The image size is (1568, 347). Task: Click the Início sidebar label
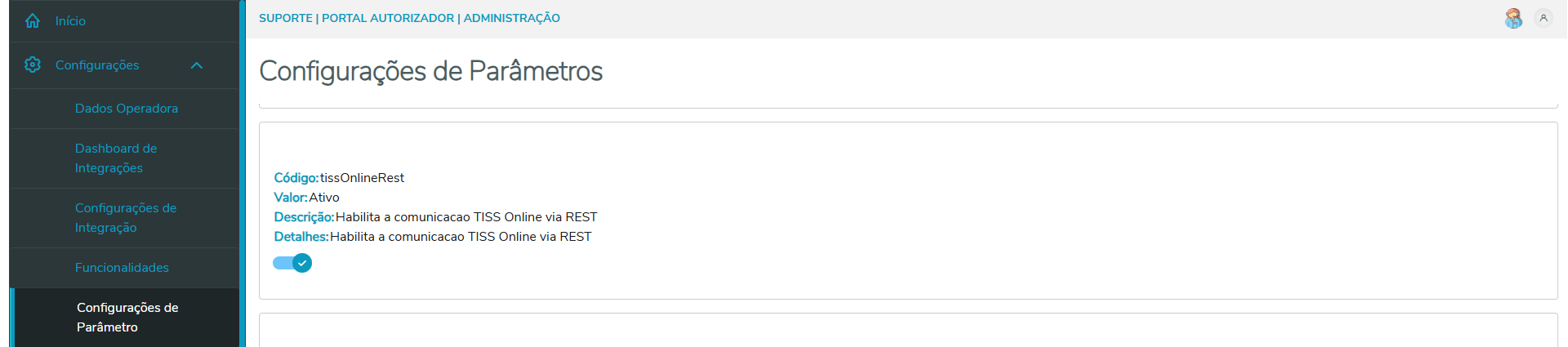click(x=70, y=21)
